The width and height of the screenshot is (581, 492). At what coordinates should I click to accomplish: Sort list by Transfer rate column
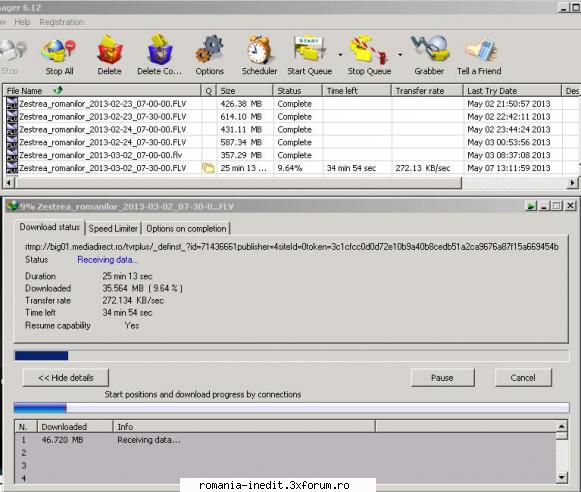click(x=427, y=91)
